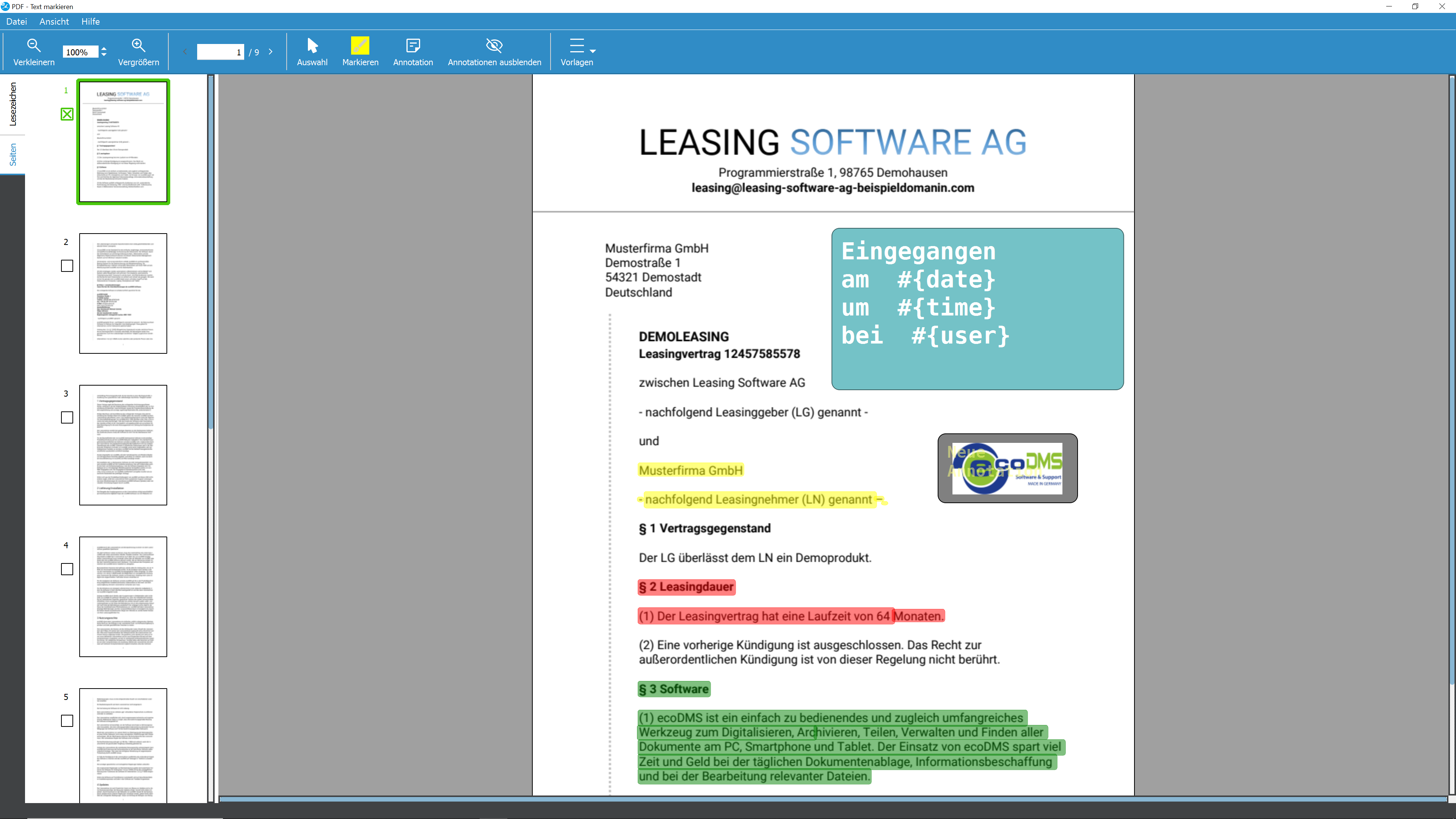1456x819 pixels.
Task: Select the teal Eingegangen stamp annotation
Action: click(x=977, y=309)
